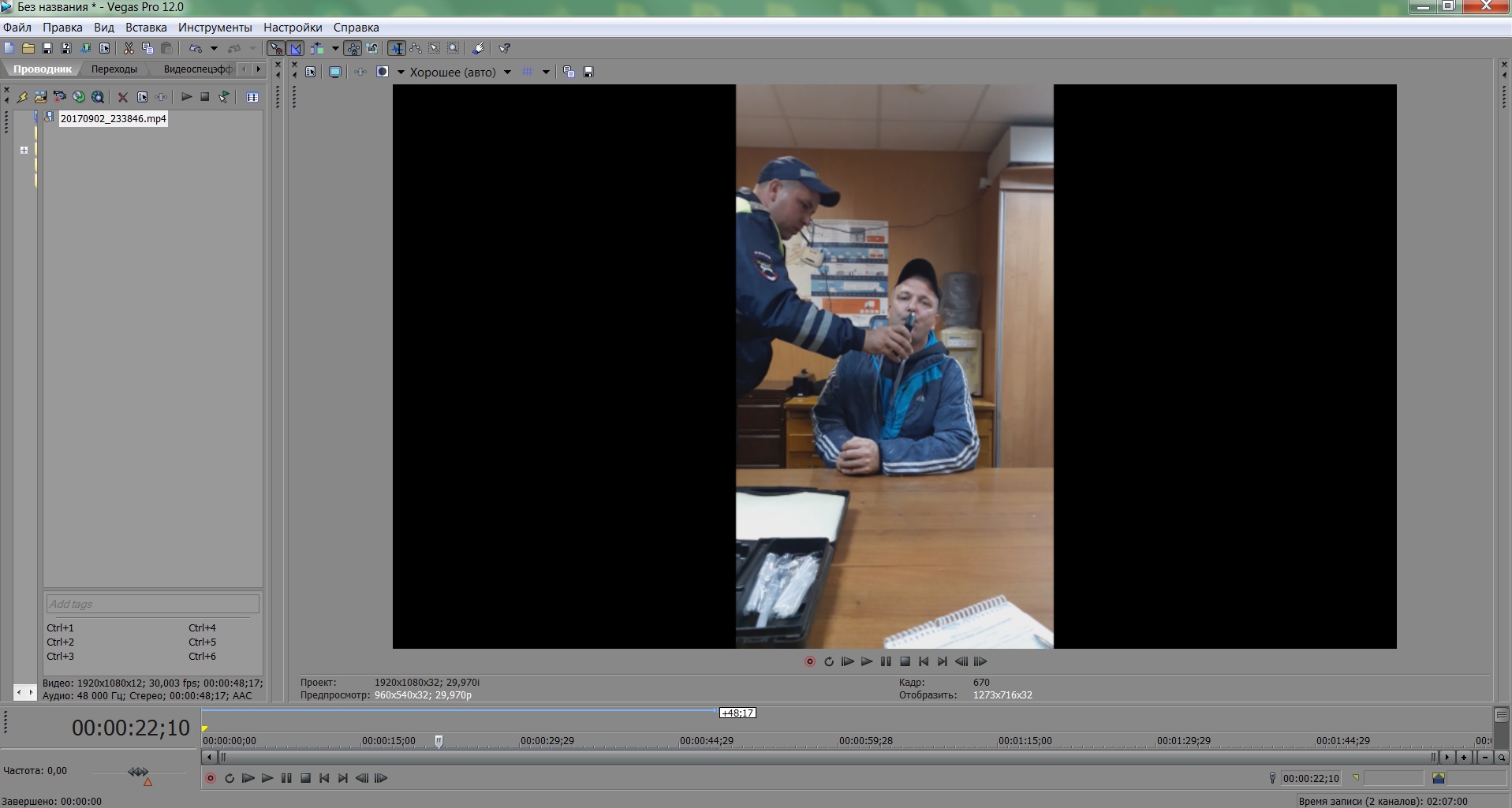Open Project Video Properties in preview toolbar
Screen dimensions: 1512x808
(x=311, y=72)
